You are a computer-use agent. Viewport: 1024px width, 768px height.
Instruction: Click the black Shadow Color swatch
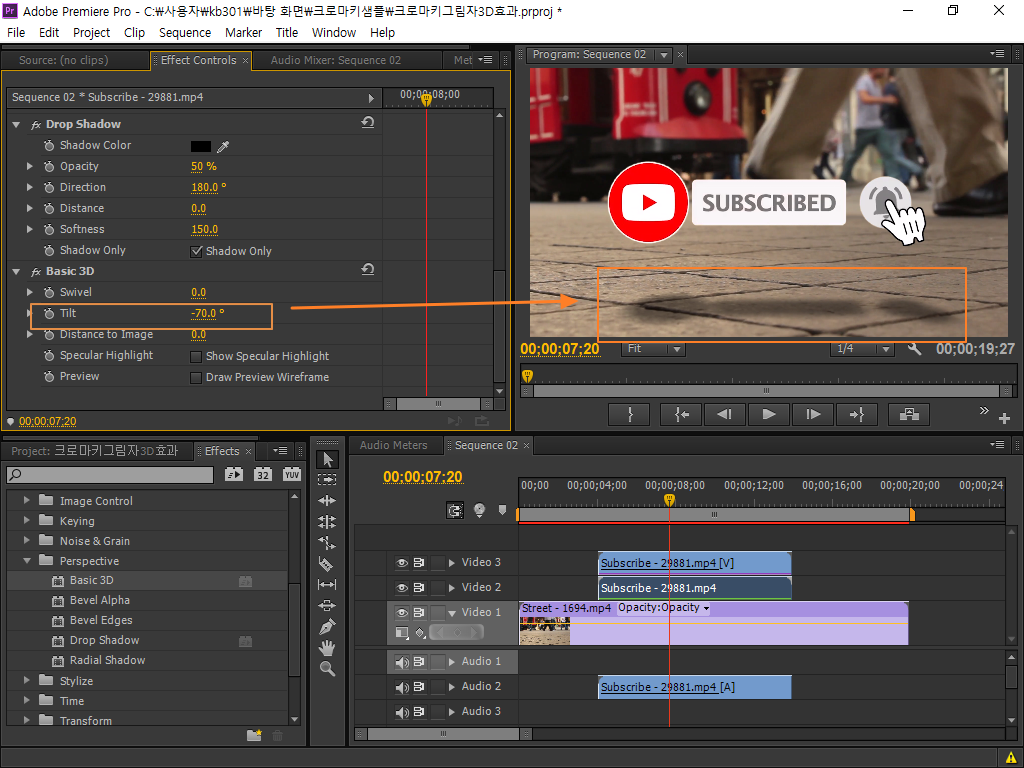point(200,146)
